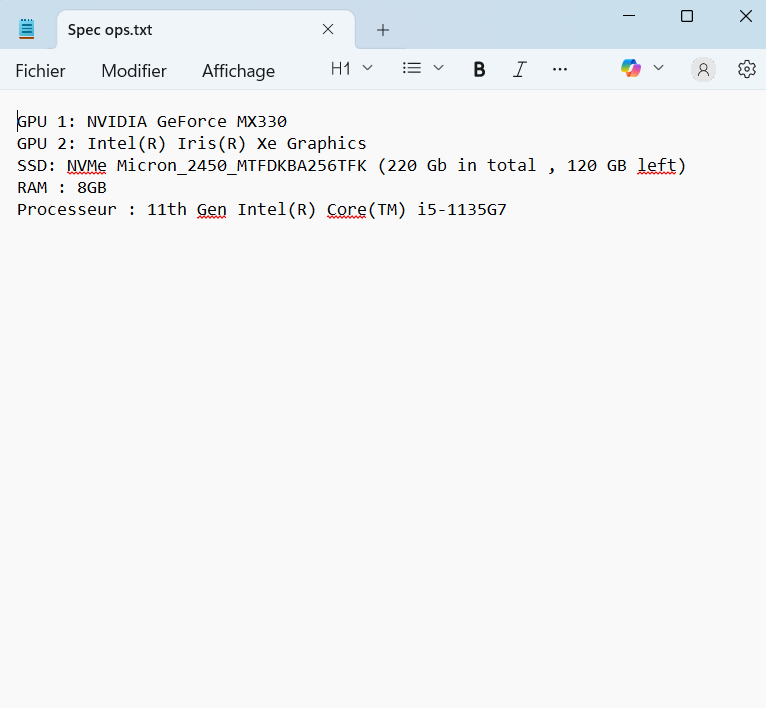Open the Fichier menu
This screenshot has height=708, width=766.
[40, 71]
